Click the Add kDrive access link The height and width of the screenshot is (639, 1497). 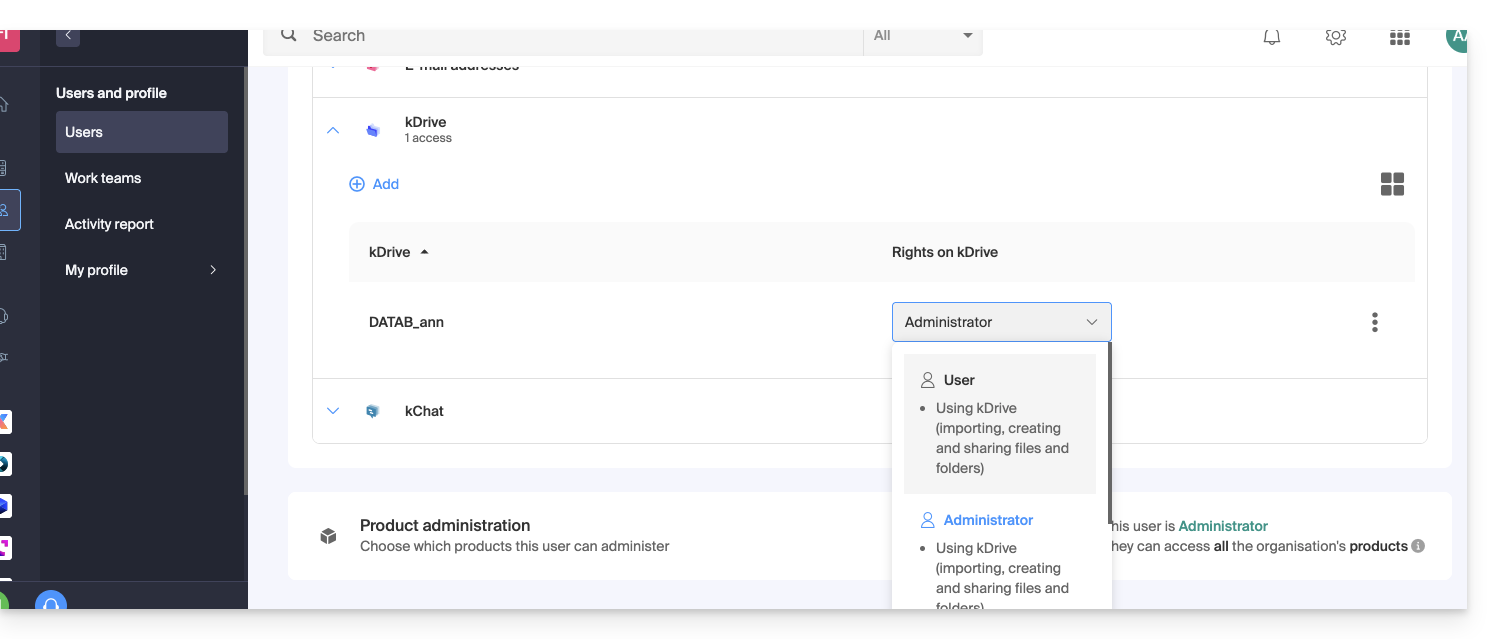pos(374,184)
